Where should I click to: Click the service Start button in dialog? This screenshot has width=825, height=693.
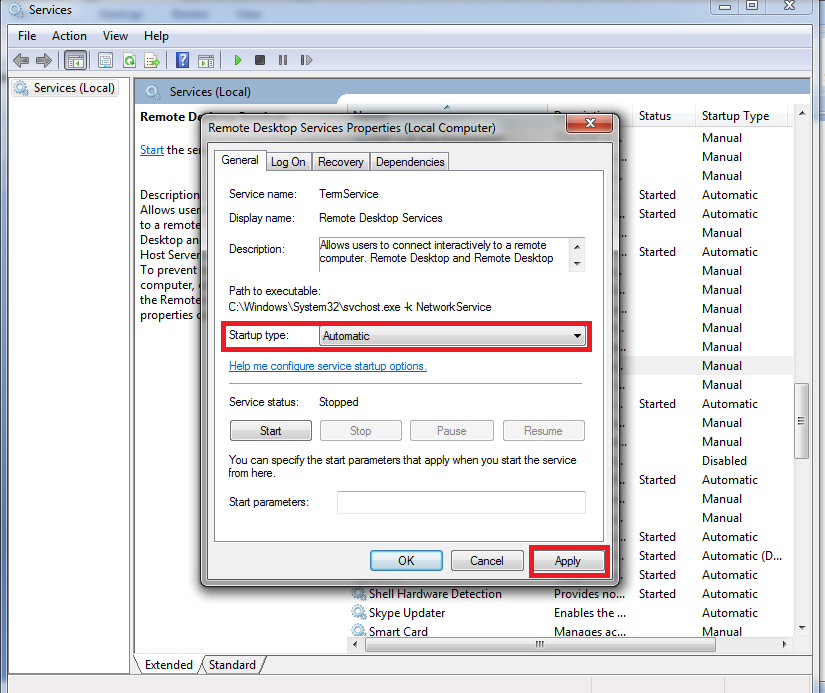click(270, 430)
